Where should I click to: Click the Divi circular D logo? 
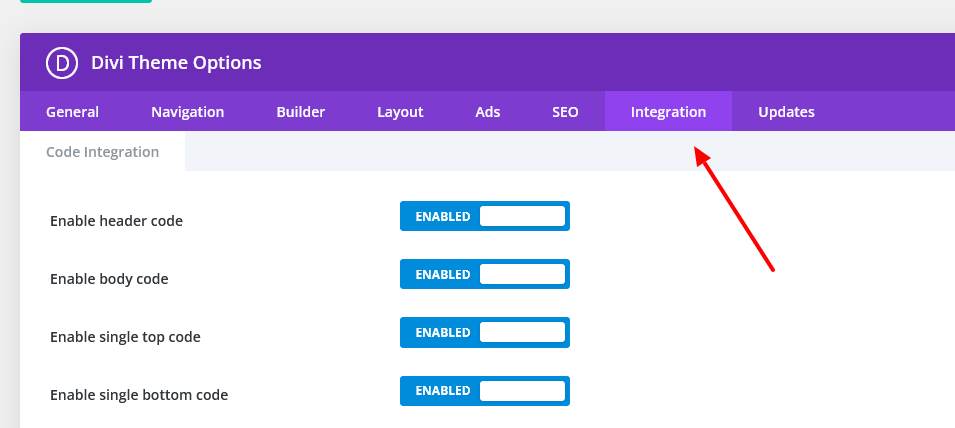pos(62,63)
